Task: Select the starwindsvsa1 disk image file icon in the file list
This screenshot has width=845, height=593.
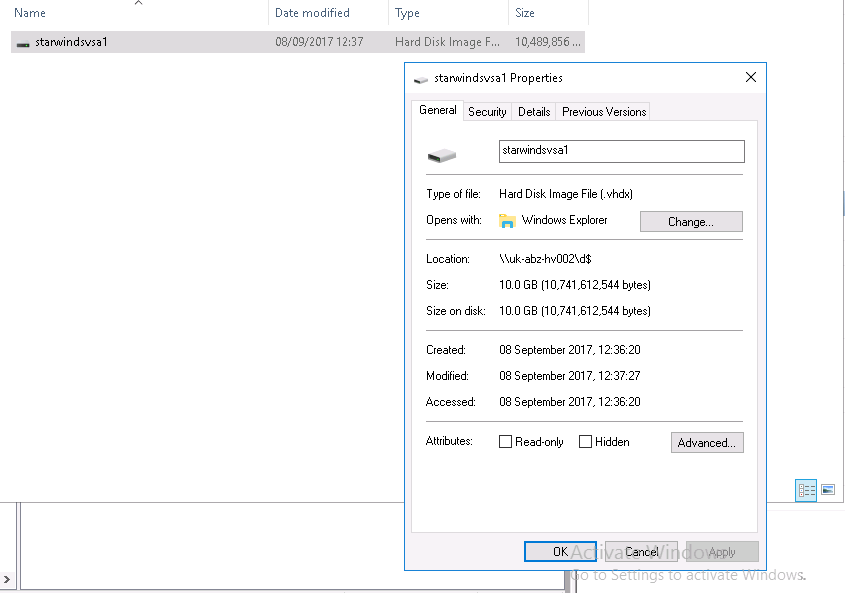Action: [23, 43]
